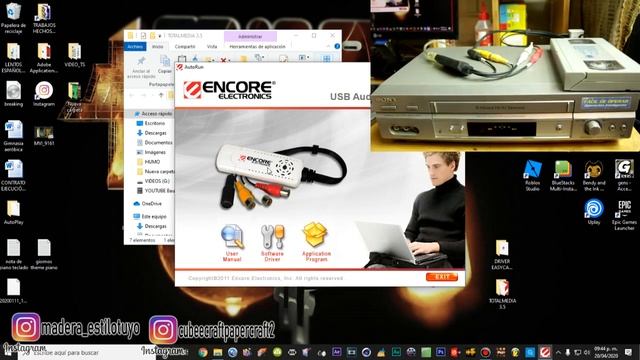Open Escritorio in Explorer navigation pane
640x360 pixels.
click(151, 123)
